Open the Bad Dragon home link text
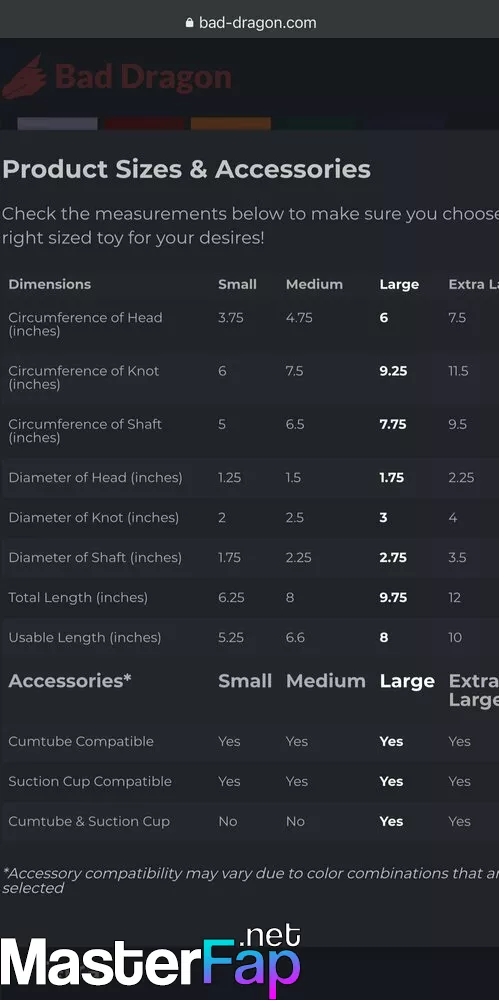499x1000 pixels. 143,77
